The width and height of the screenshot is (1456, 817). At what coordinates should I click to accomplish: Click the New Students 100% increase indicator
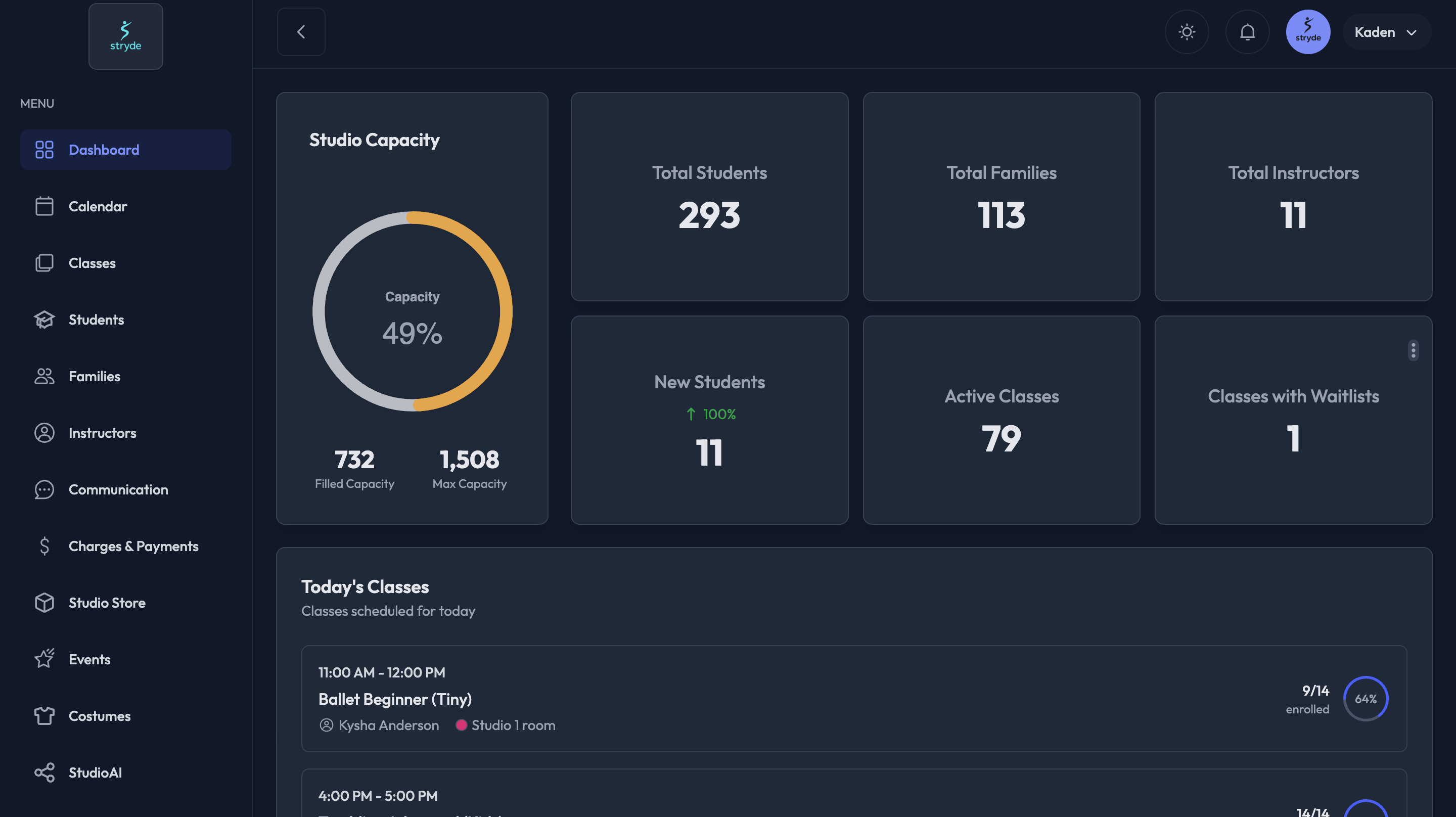tap(710, 414)
